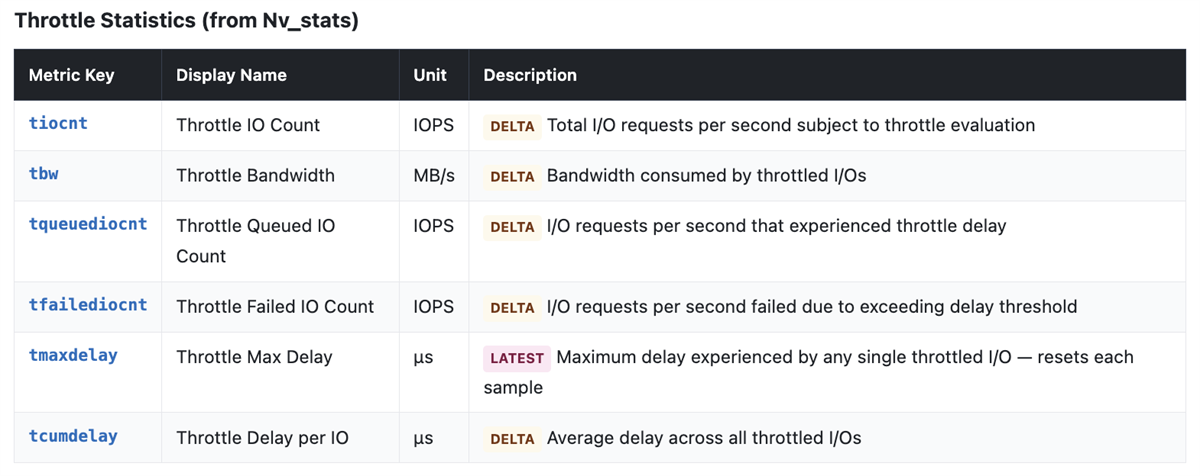Open the tcumdelay metric key
1200x476 pixels.
(x=73, y=435)
